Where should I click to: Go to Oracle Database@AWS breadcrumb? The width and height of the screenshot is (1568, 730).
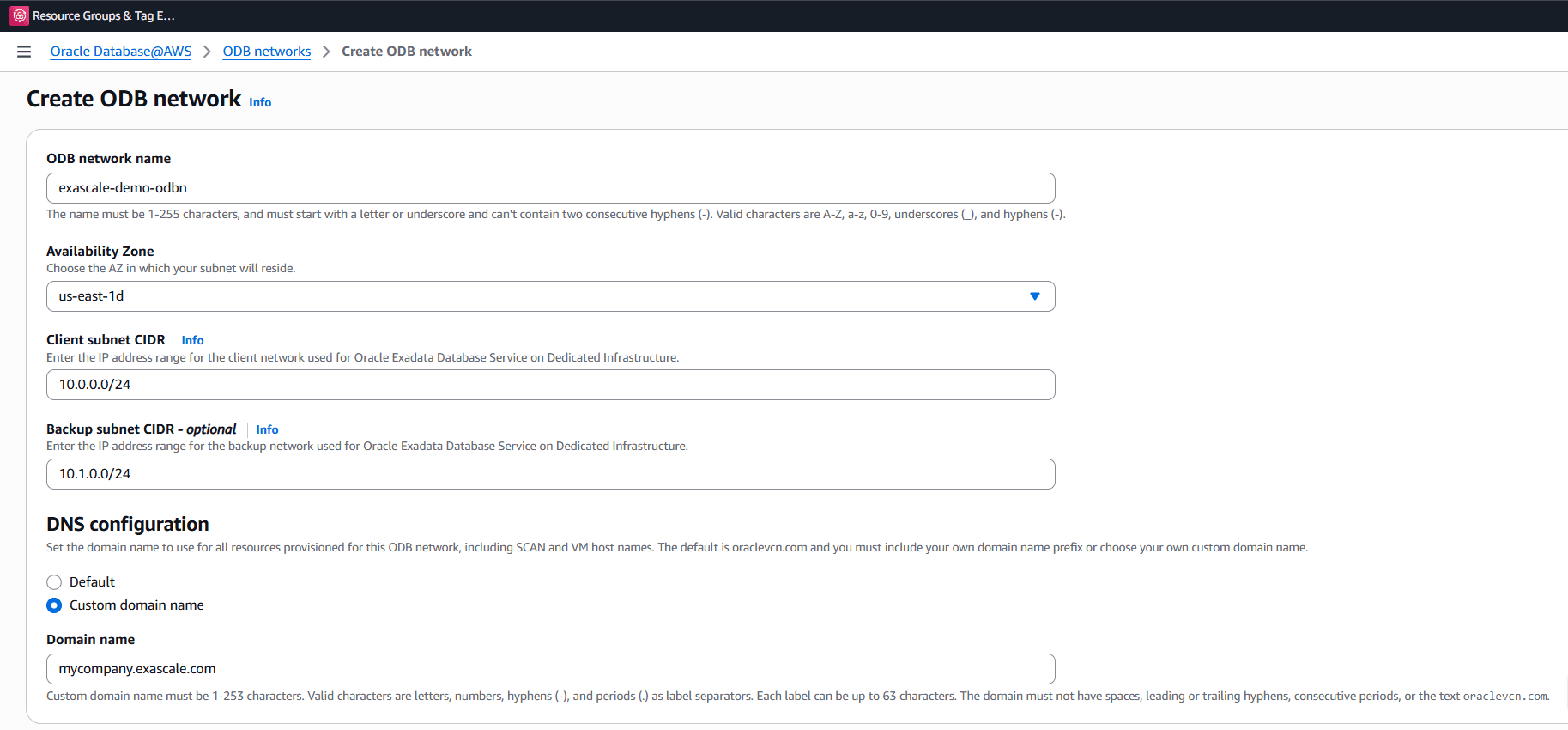click(121, 52)
